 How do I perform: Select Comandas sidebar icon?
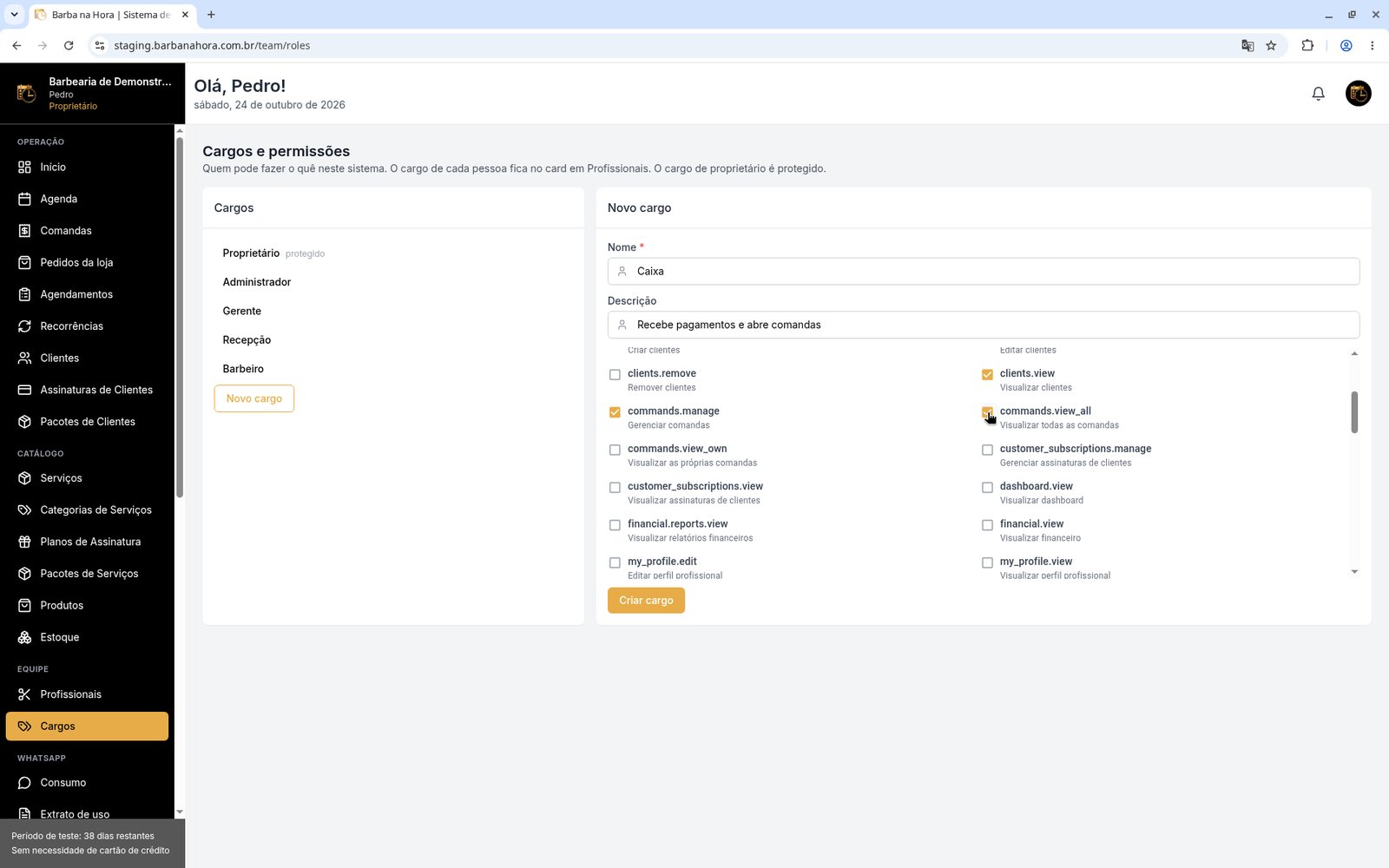[24, 231]
